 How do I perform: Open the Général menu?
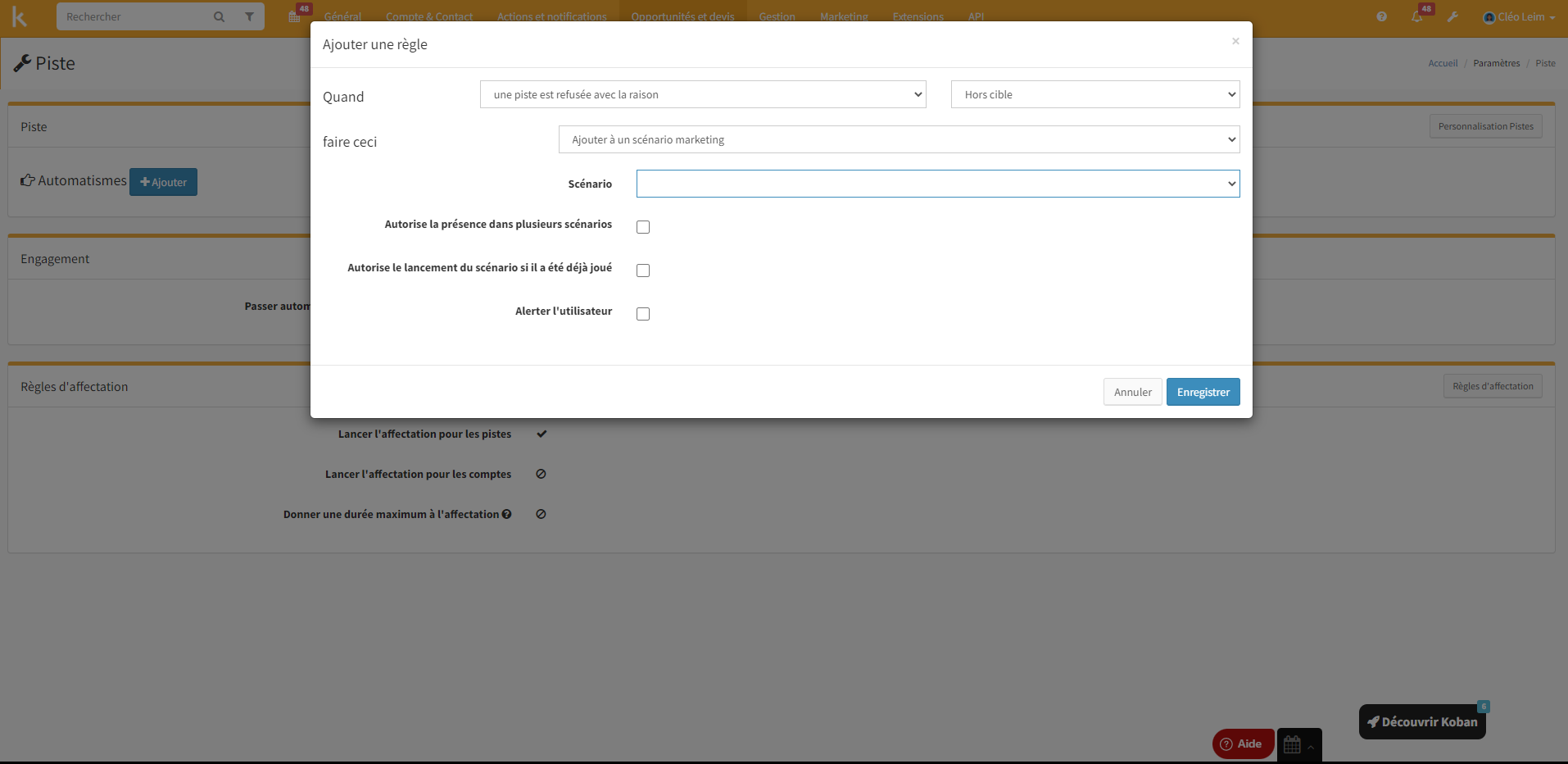[342, 16]
